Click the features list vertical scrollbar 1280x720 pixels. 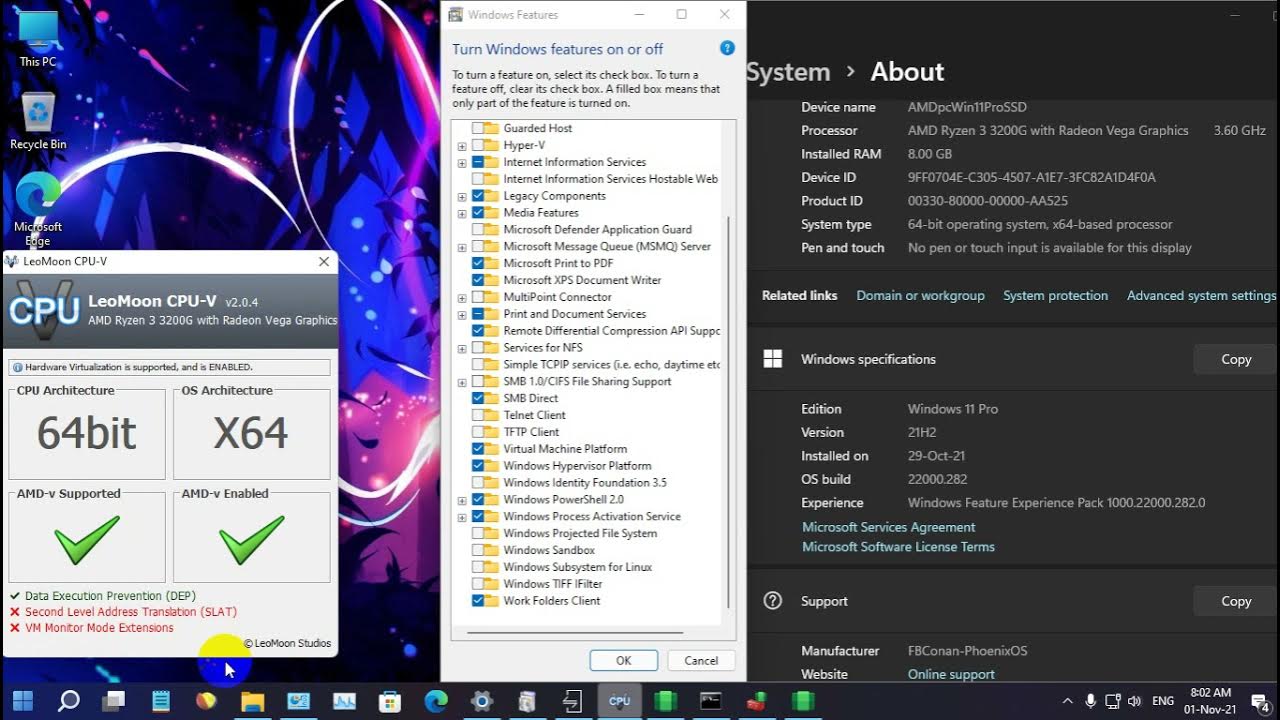click(728, 410)
